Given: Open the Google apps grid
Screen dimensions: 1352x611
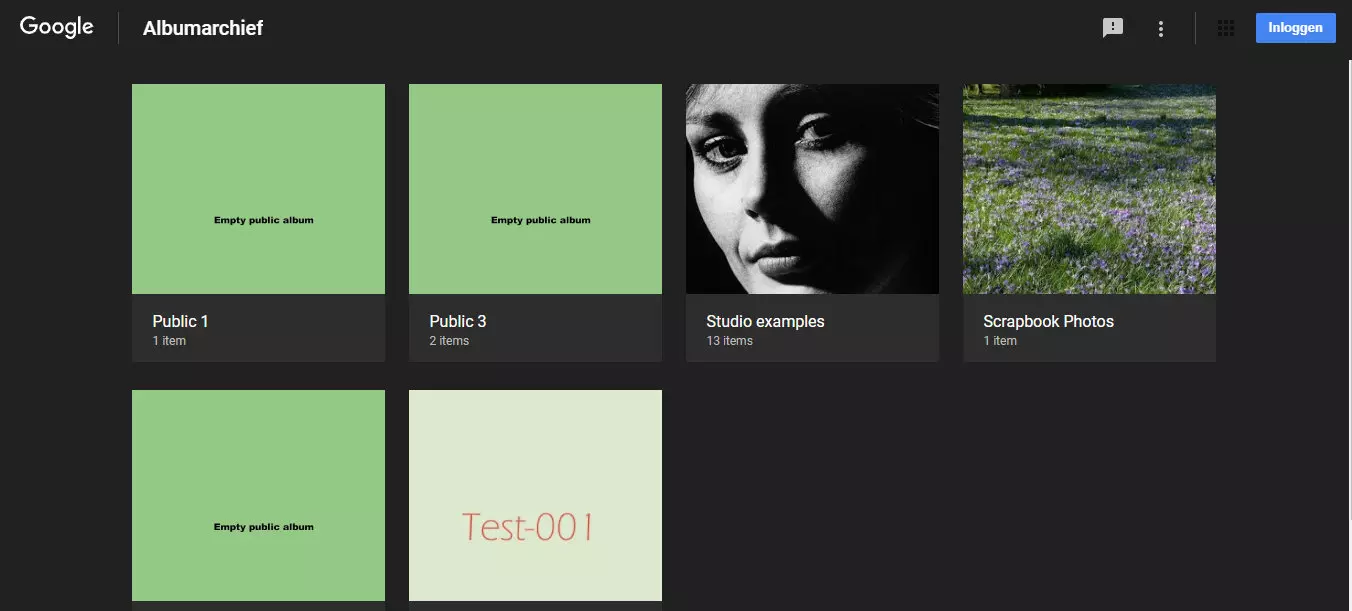Looking at the screenshot, I should [1226, 28].
